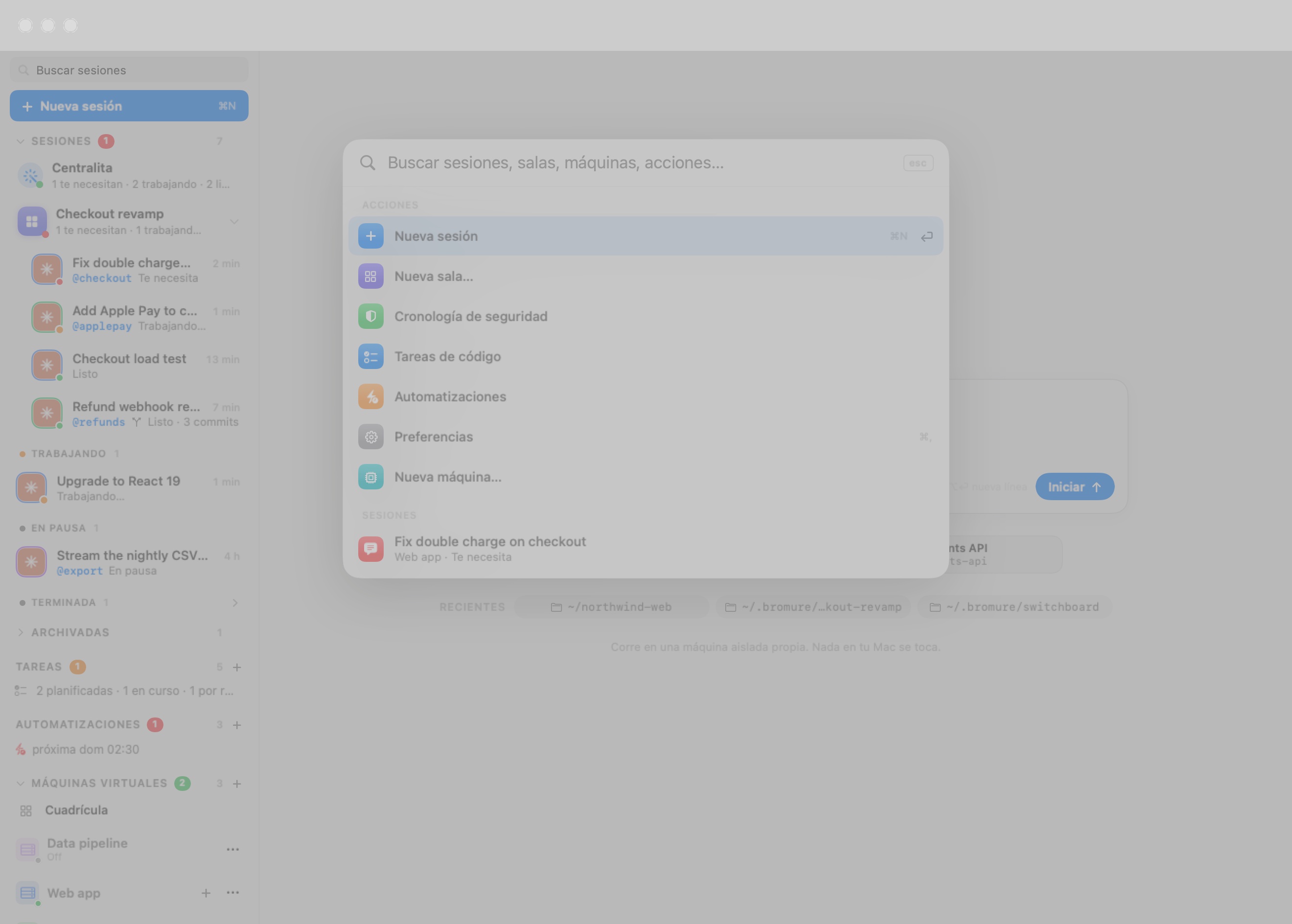Screen dimensions: 1292x924
Task: Select the Nueva máquina chip icon
Action: [x=370, y=477]
